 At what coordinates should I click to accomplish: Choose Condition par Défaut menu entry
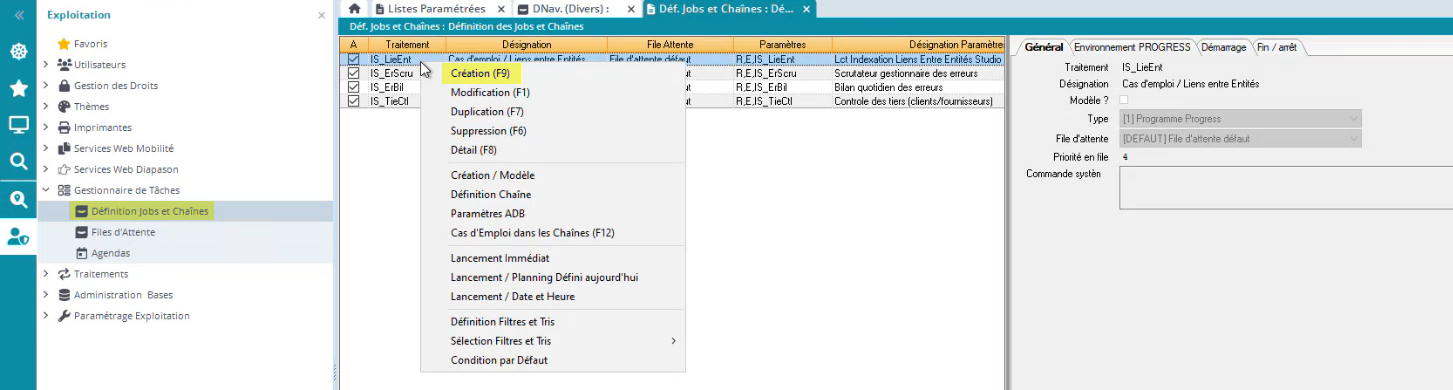(499, 360)
